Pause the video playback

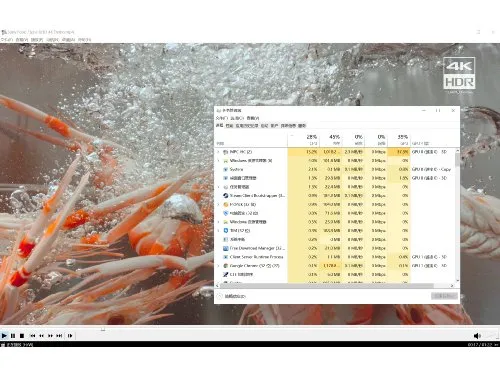pos(13,335)
